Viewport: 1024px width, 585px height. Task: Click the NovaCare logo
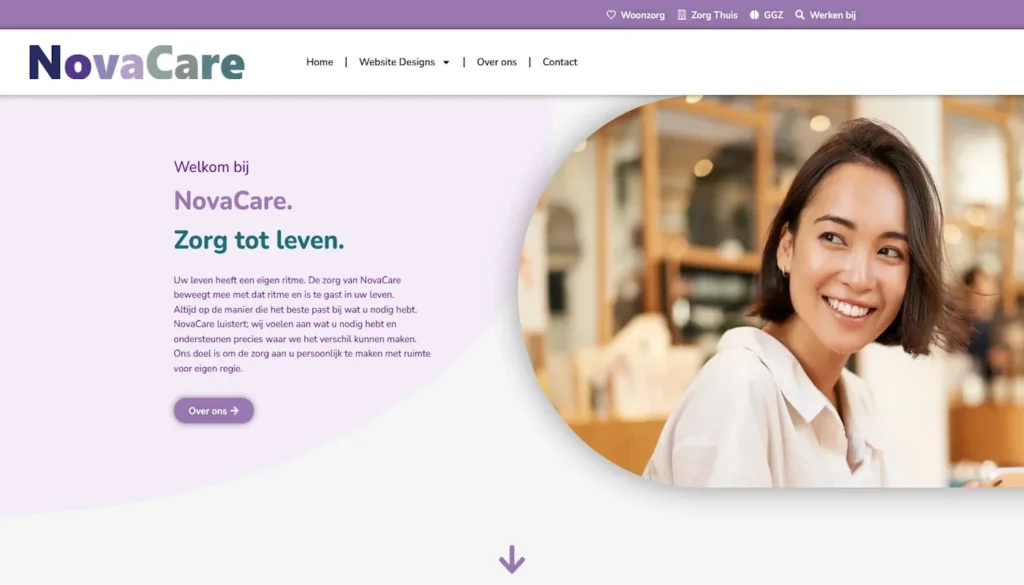tap(136, 63)
